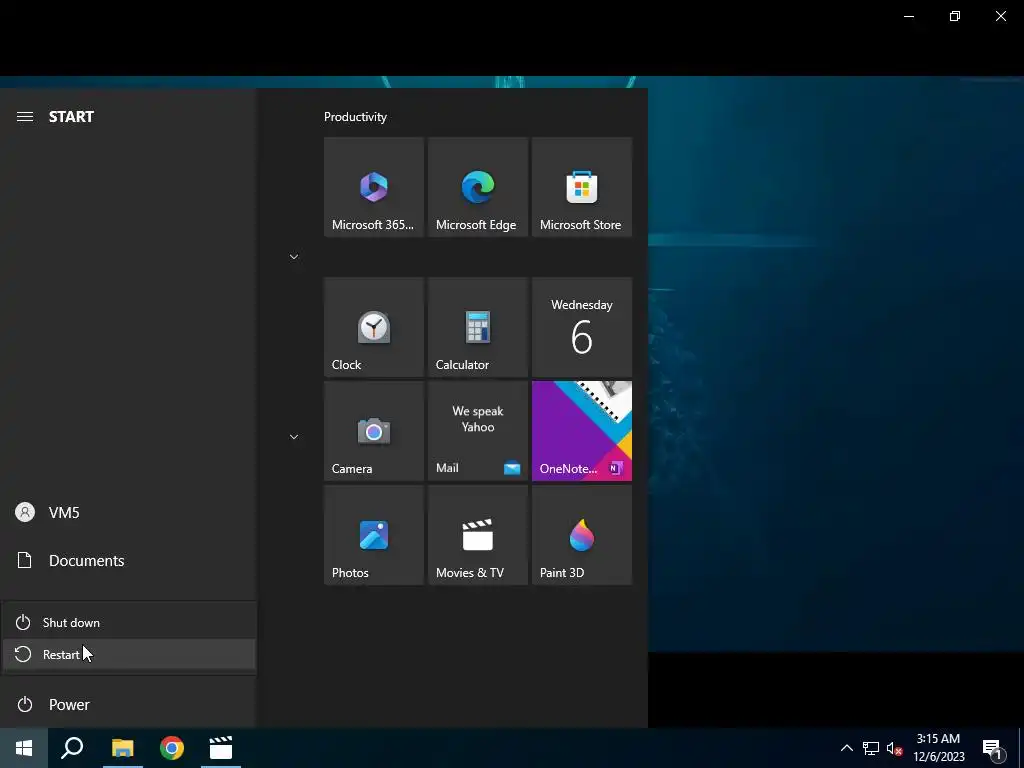
Task: Select Shut down in the power menu
Action: point(129,622)
